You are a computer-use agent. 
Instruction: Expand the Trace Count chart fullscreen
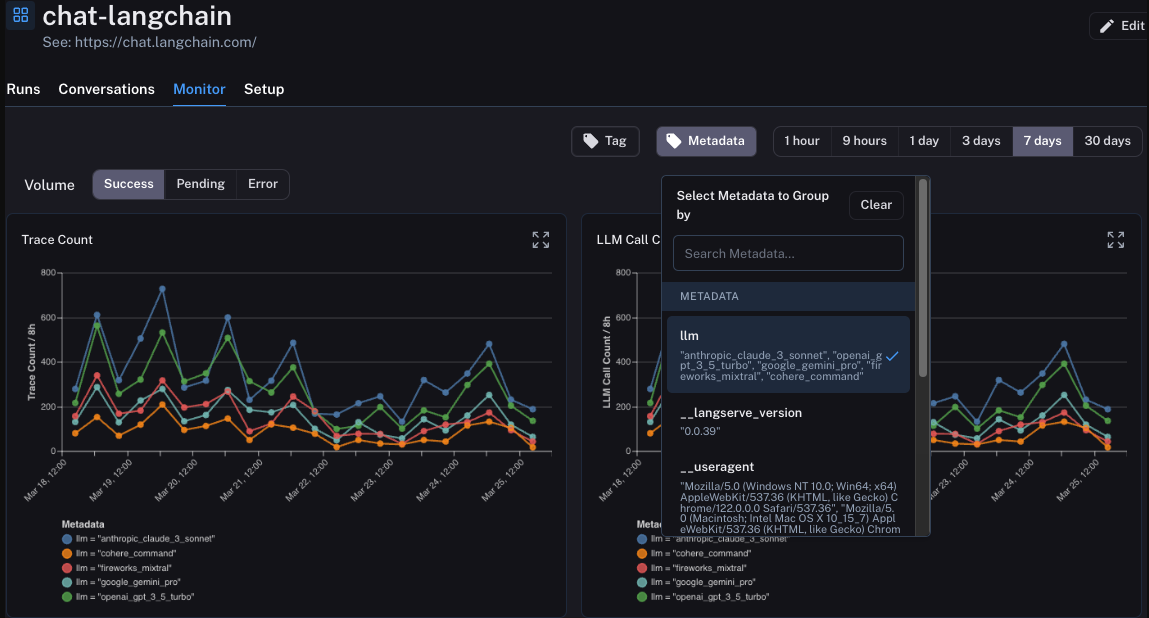pos(541,240)
